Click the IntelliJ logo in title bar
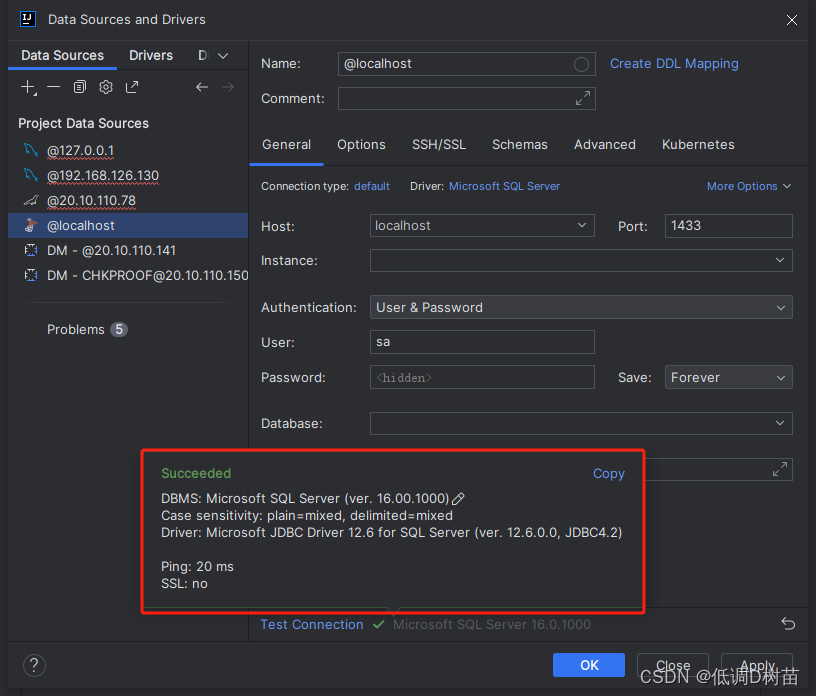The height and width of the screenshot is (696, 816). coord(28,19)
